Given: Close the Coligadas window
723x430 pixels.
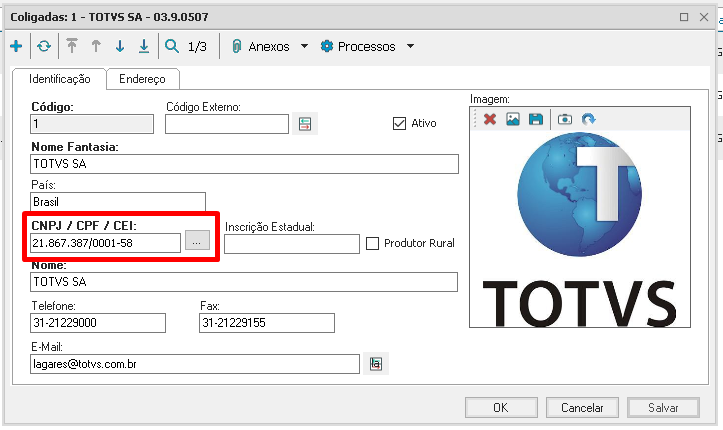Looking at the screenshot, I should click(704, 17).
